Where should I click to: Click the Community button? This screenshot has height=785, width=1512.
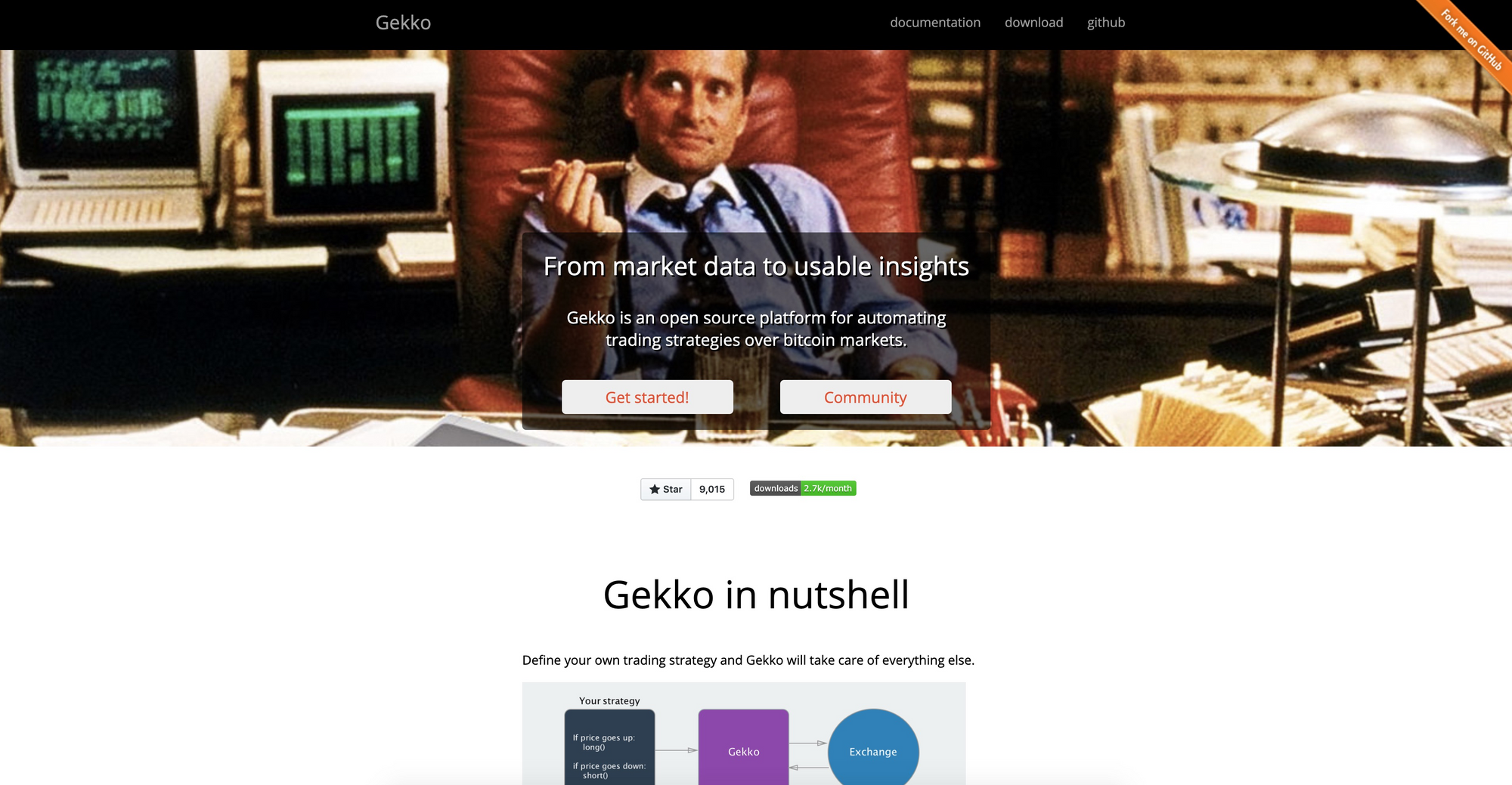[866, 397]
